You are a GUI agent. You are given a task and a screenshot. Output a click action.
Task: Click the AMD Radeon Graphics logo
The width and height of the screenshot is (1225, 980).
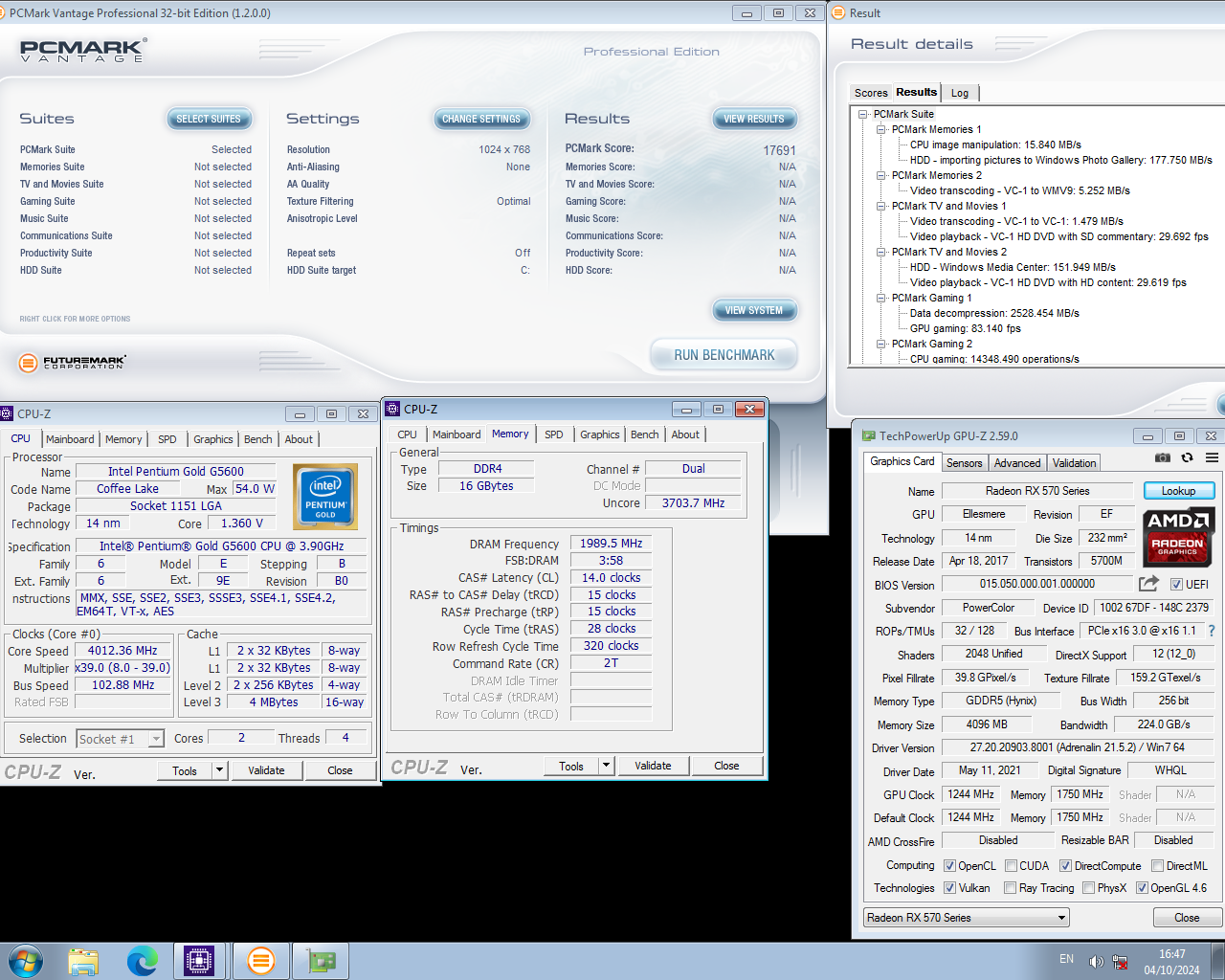(x=1178, y=540)
